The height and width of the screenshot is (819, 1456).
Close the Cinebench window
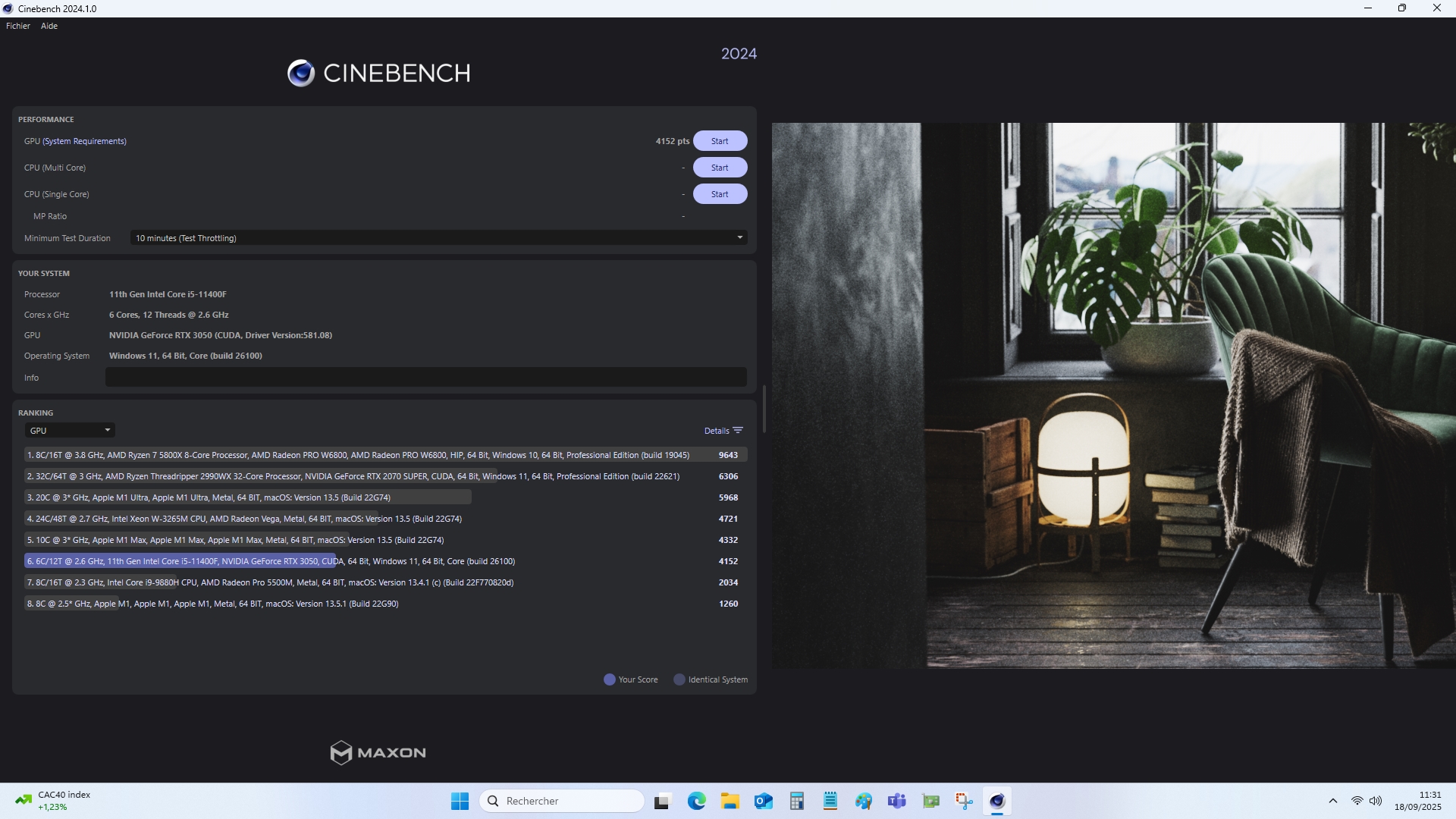[x=1437, y=8]
